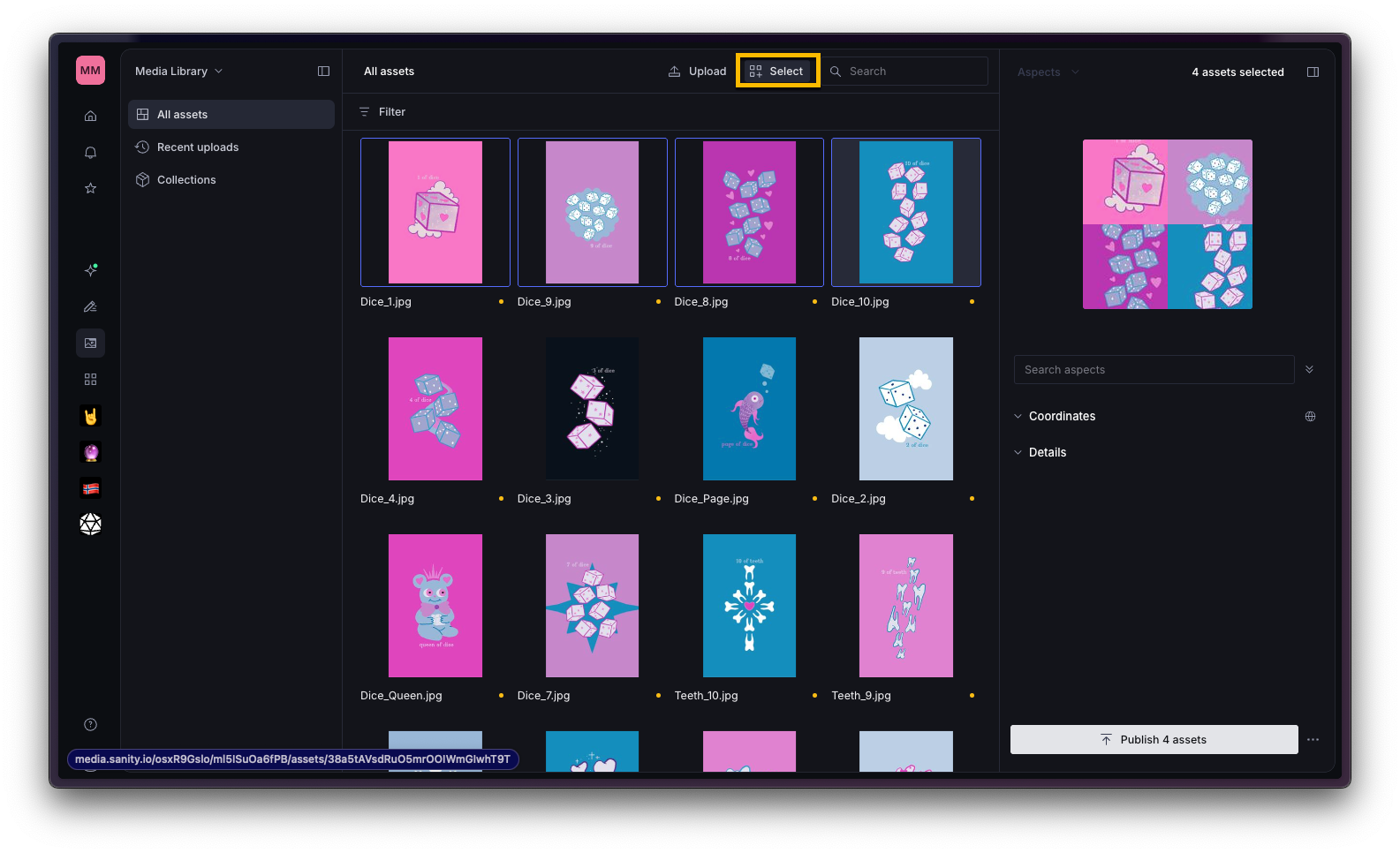Screen dimensions: 1400x853
Task: Click the Teeth_9.jpg file name
Action: tap(861, 696)
